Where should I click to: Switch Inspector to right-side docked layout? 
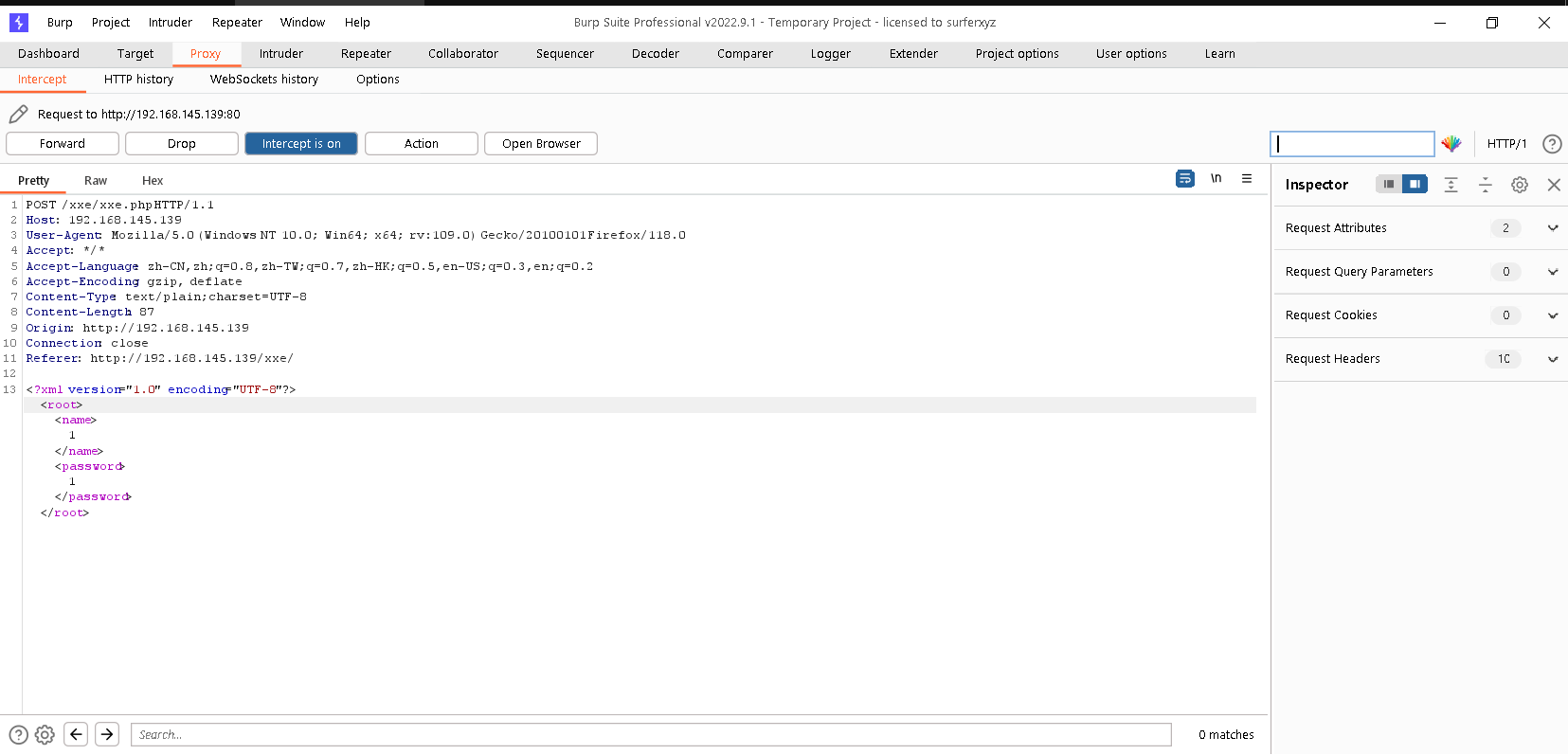[x=1415, y=184]
